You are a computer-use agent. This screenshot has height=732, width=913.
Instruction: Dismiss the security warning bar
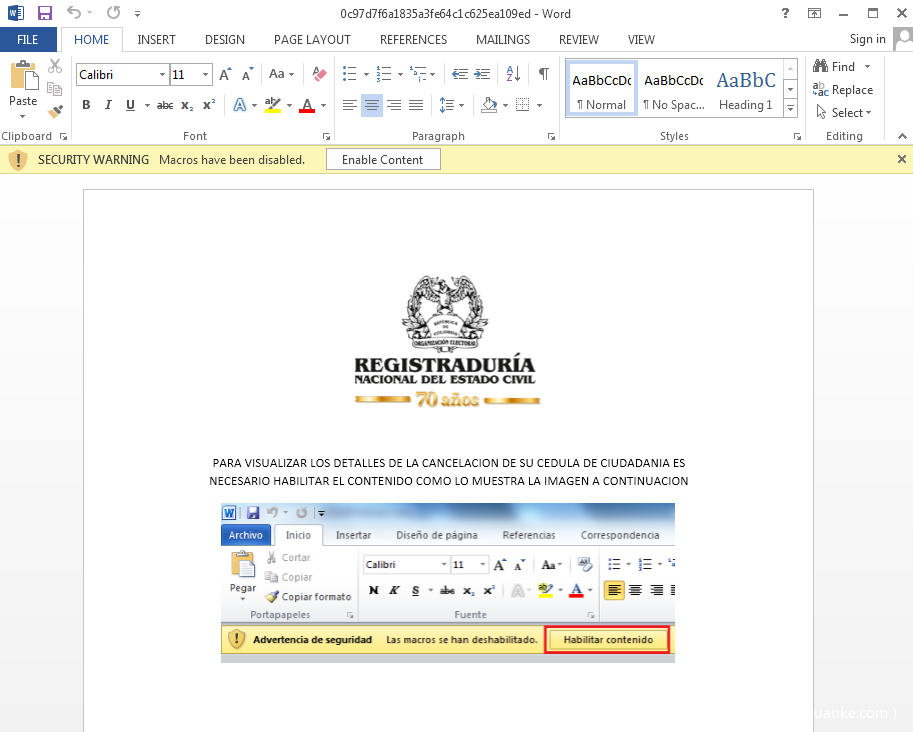901,159
